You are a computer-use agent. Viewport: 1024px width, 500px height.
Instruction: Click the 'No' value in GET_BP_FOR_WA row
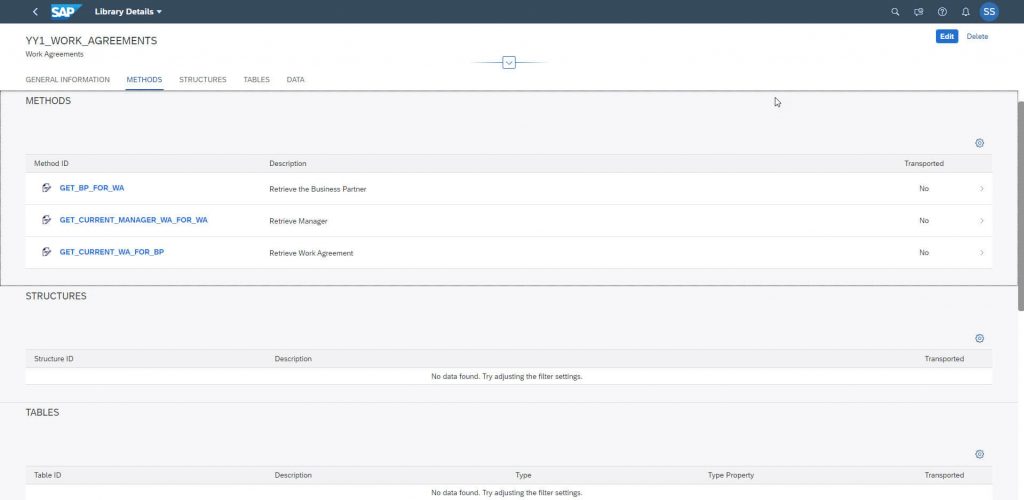pos(923,189)
